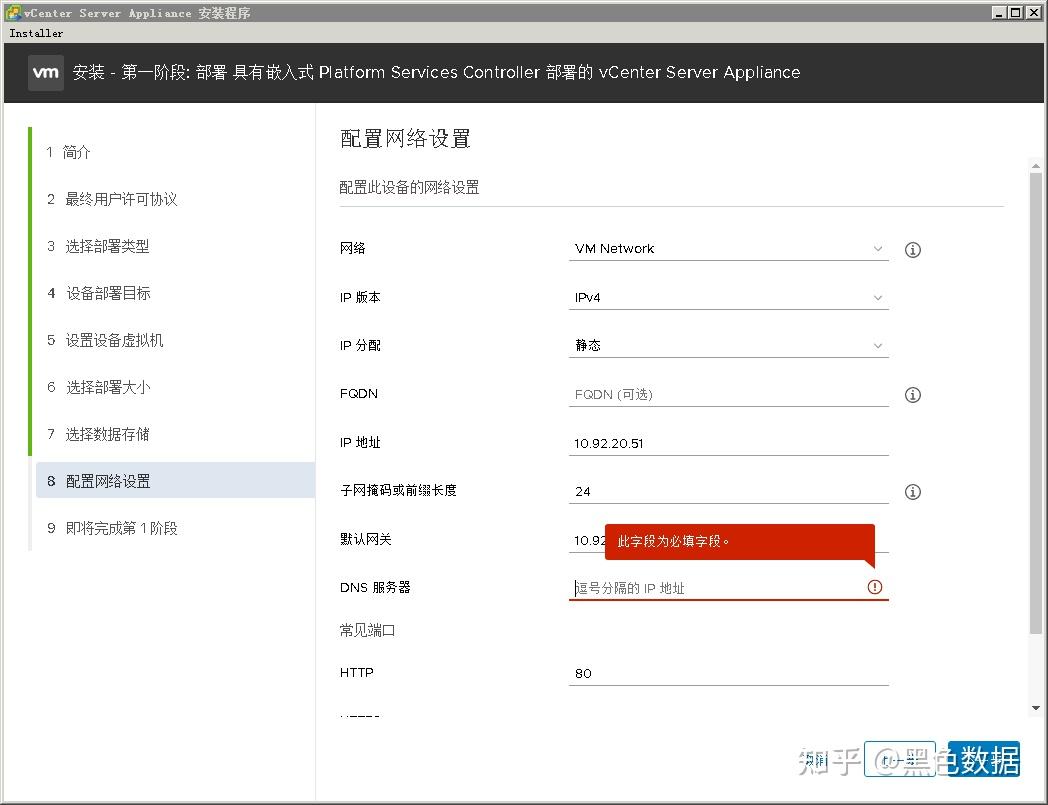This screenshot has height=805, width=1048.
Task: Click the 配置网络设置 page heading
Action: tap(405, 138)
